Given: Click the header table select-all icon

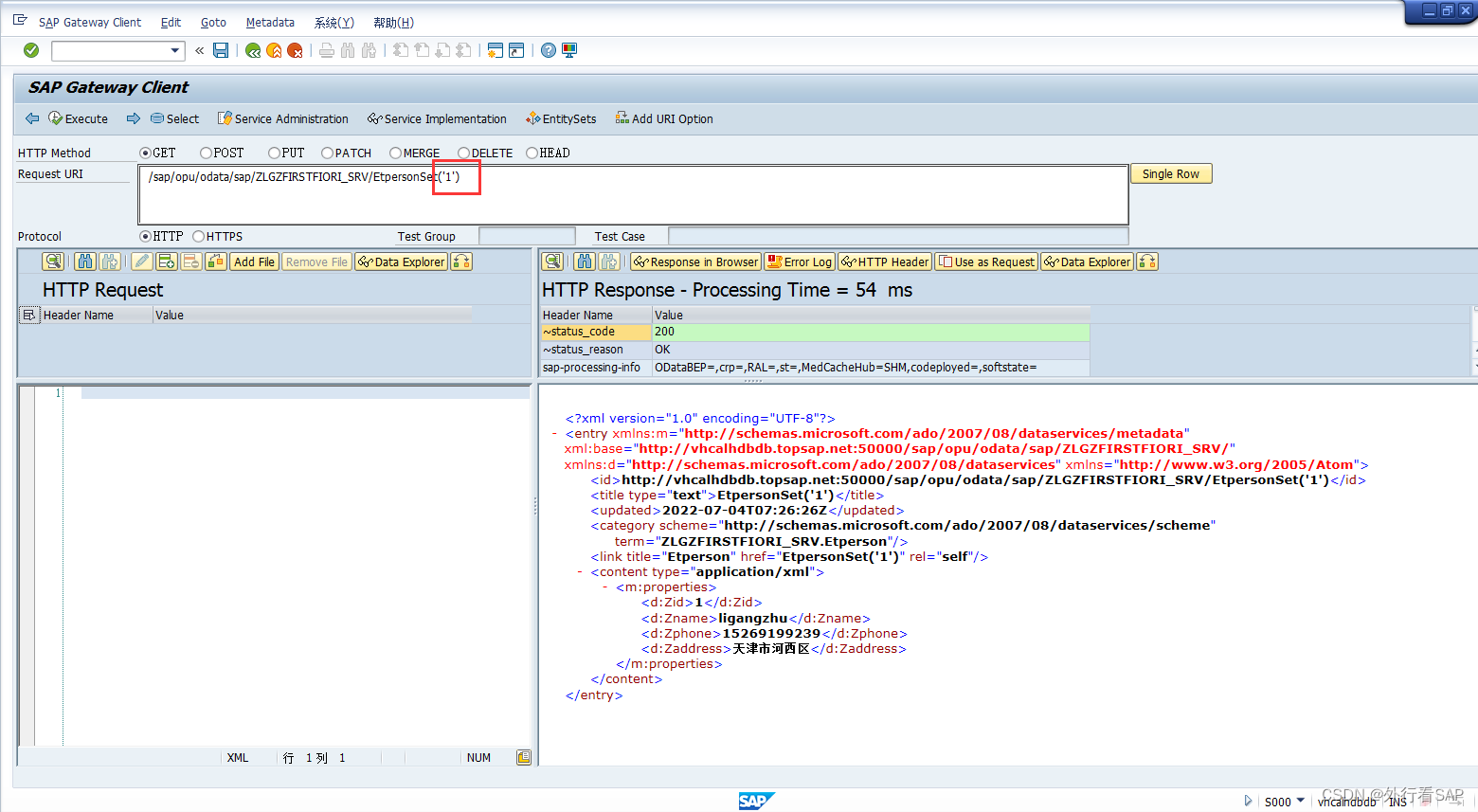Looking at the screenshot, I should (x=28, y=315).
